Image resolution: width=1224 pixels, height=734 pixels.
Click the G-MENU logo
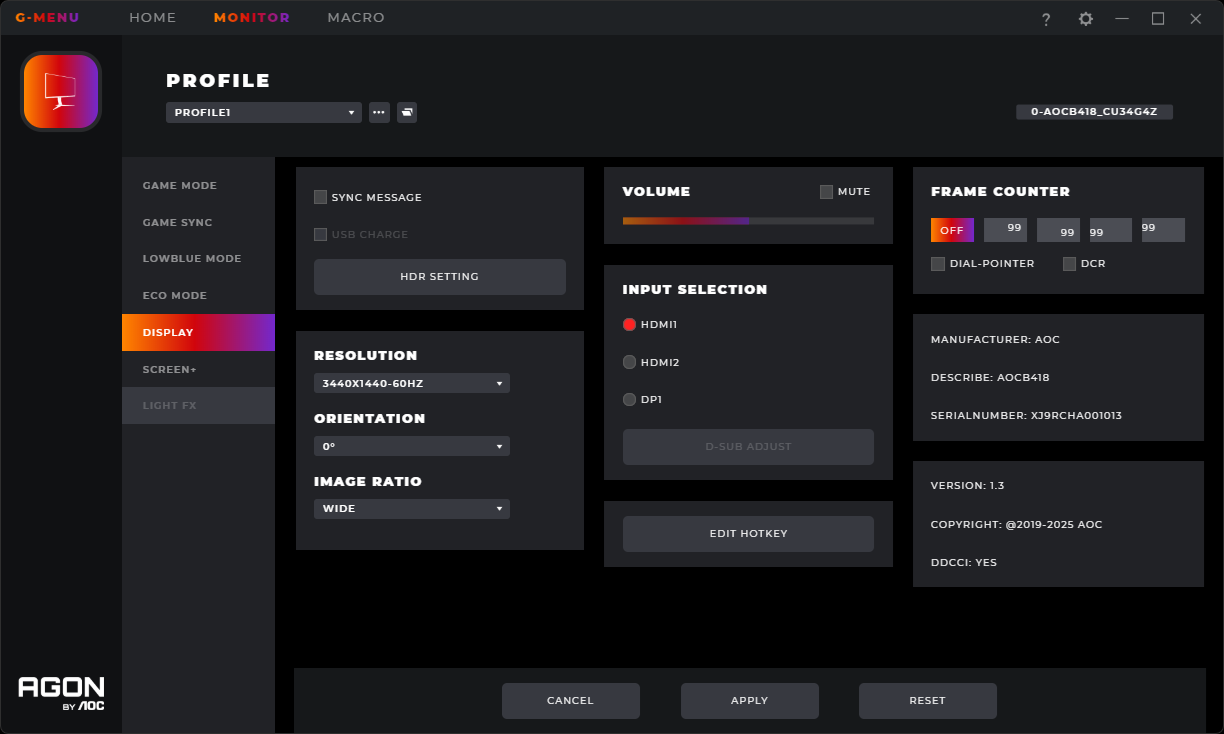coord(47,18)
